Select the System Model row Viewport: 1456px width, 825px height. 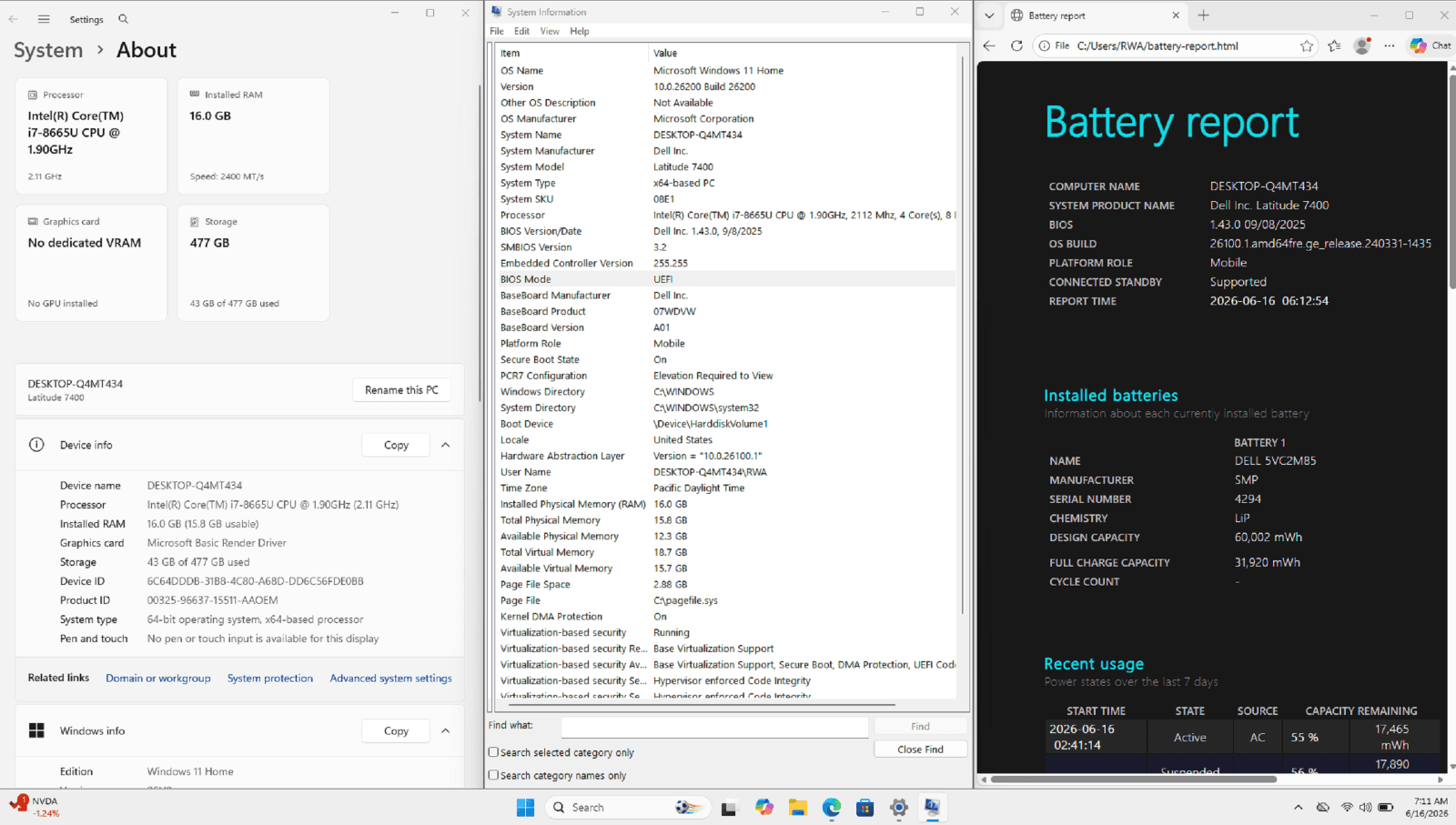pyautogui.click(x=726, y=166)
